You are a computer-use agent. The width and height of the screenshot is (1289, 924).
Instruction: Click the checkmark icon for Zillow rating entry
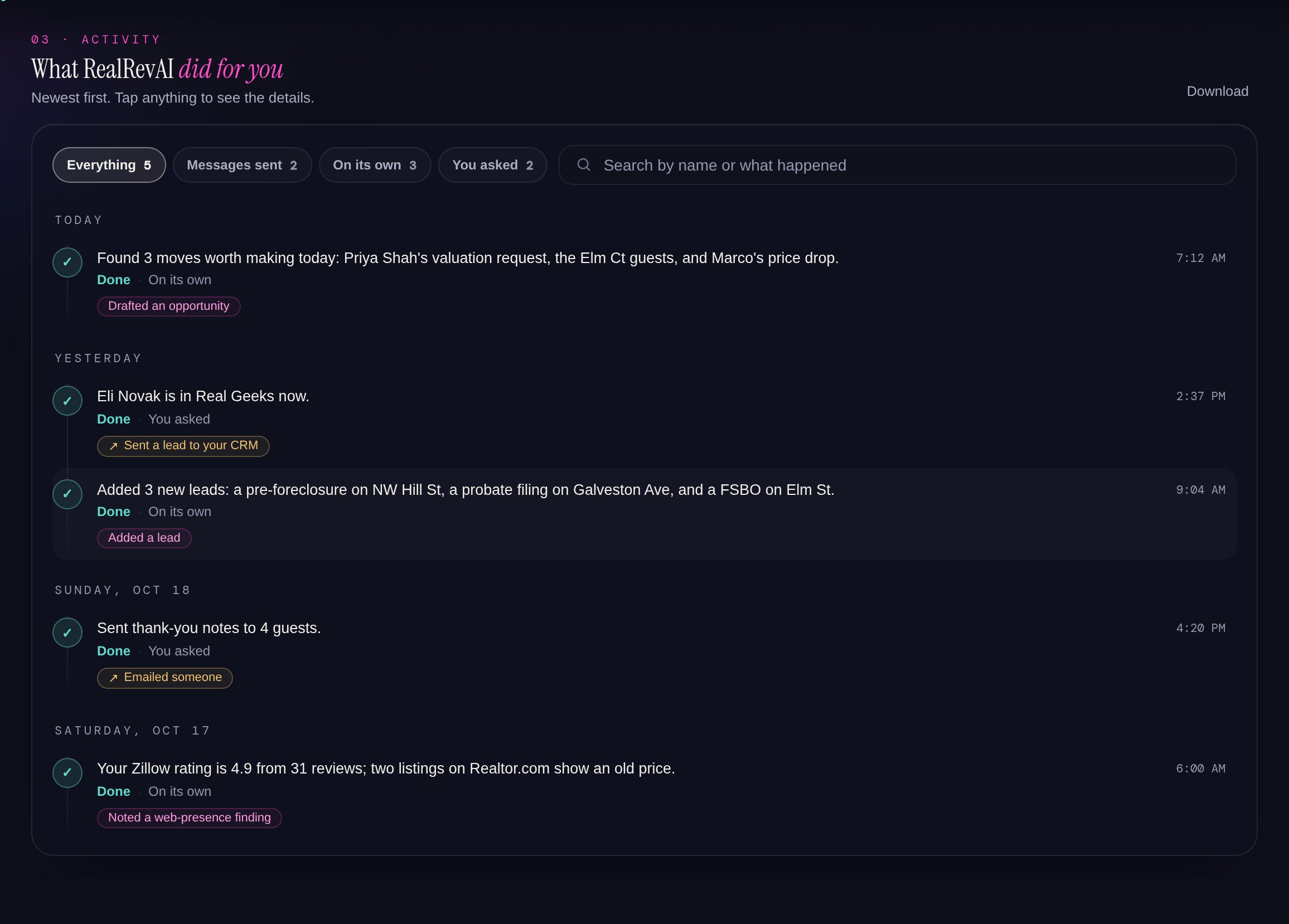tap(67, 773)
